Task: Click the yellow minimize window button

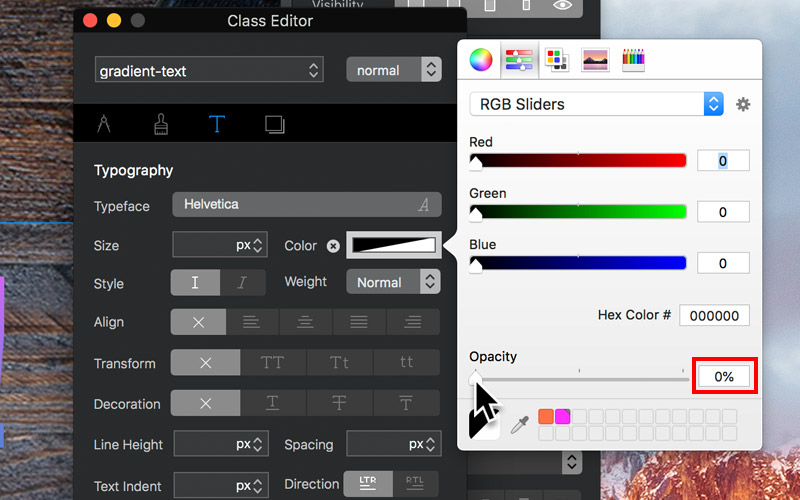Action: tap(114, 20)
